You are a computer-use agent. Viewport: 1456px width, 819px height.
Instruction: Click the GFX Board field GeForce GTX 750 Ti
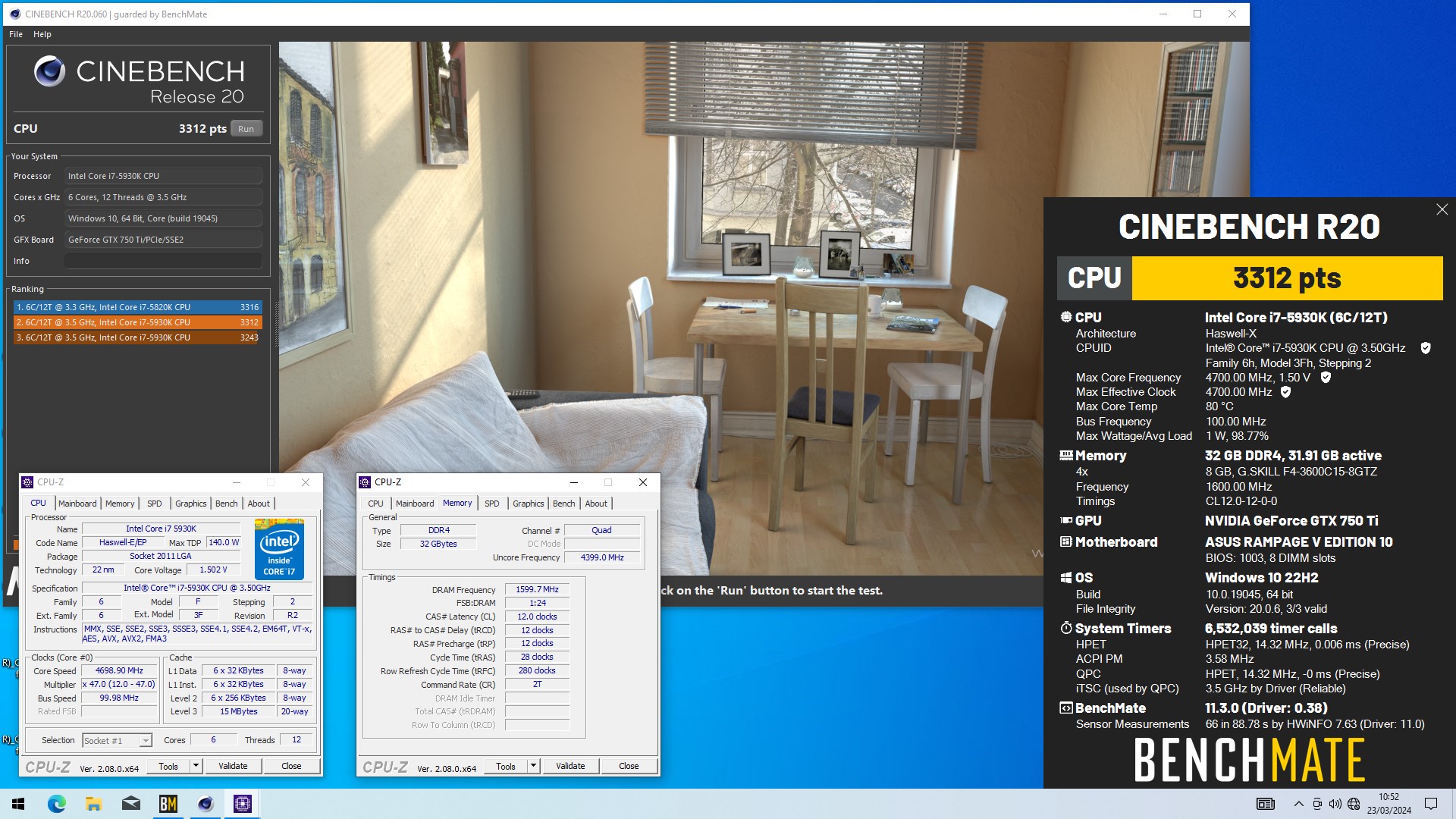coord(163,240)
